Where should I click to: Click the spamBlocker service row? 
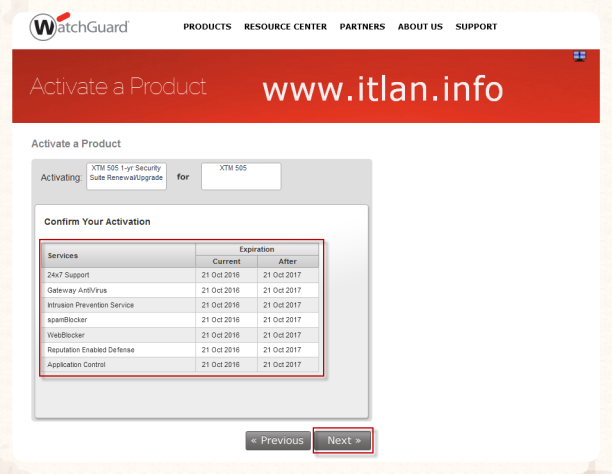(x=117, y=319)
